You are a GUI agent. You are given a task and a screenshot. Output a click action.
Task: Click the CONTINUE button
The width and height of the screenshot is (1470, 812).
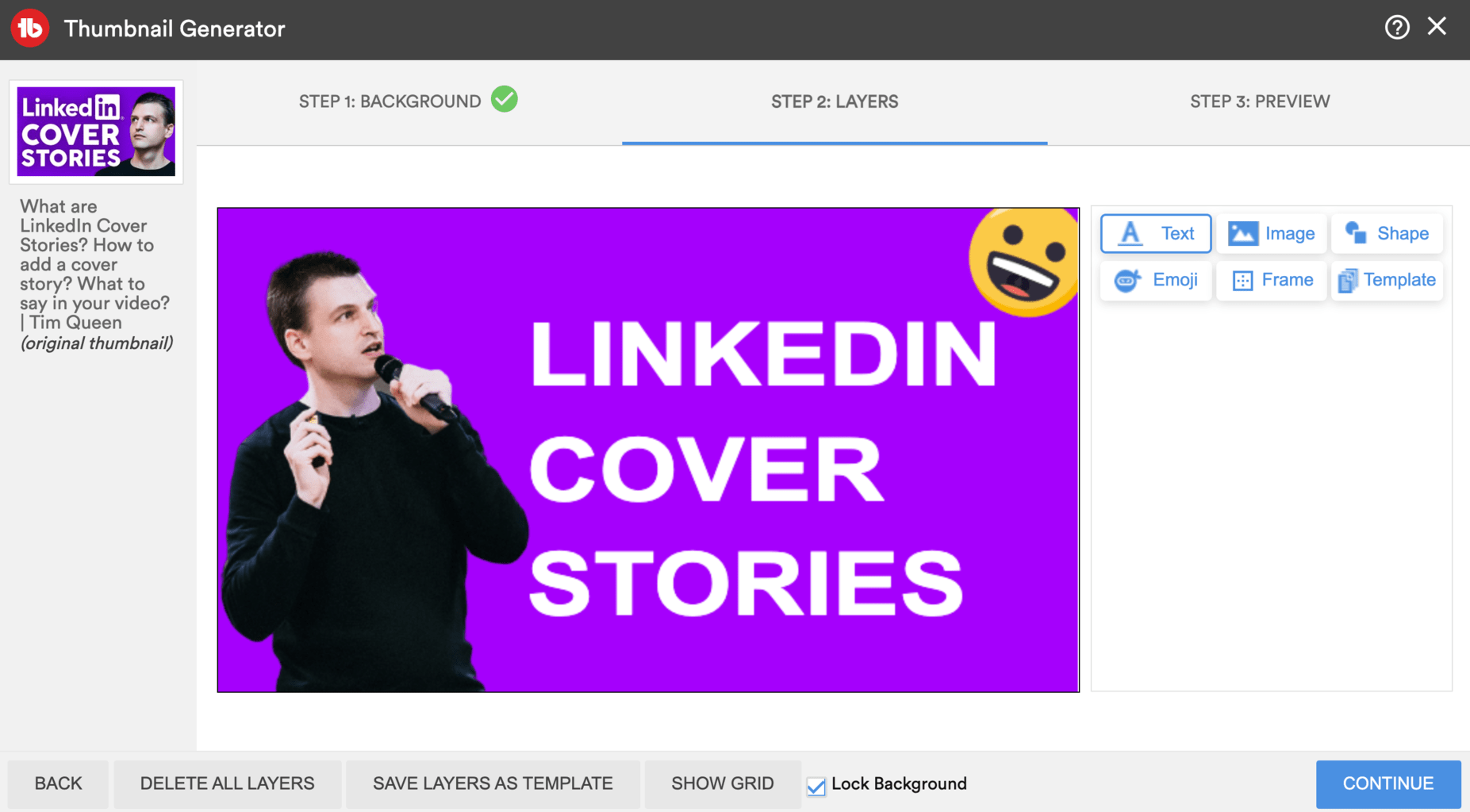(x=1388, y=783)
